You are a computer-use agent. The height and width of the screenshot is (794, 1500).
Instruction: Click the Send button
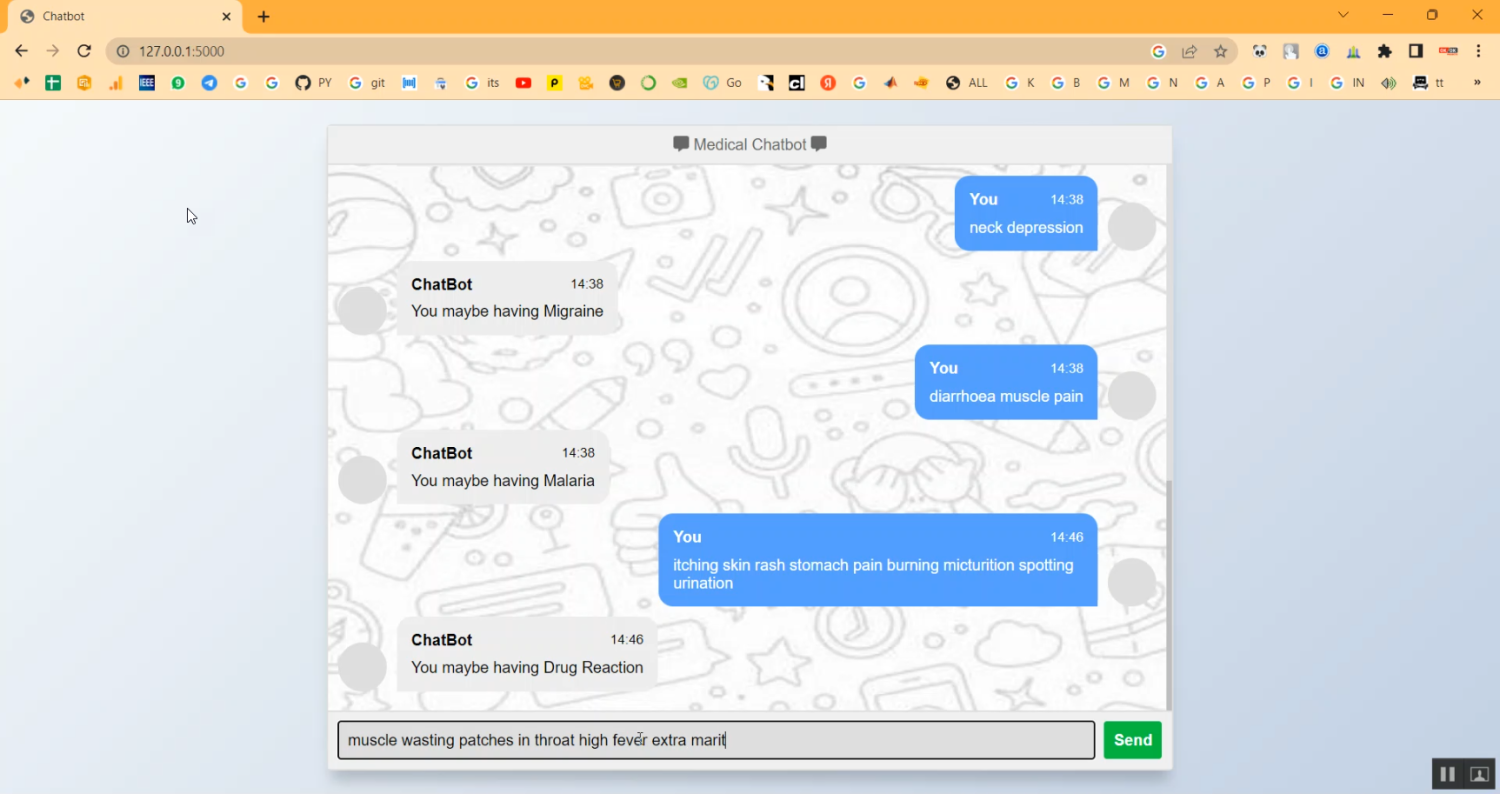coord(1132,740)
